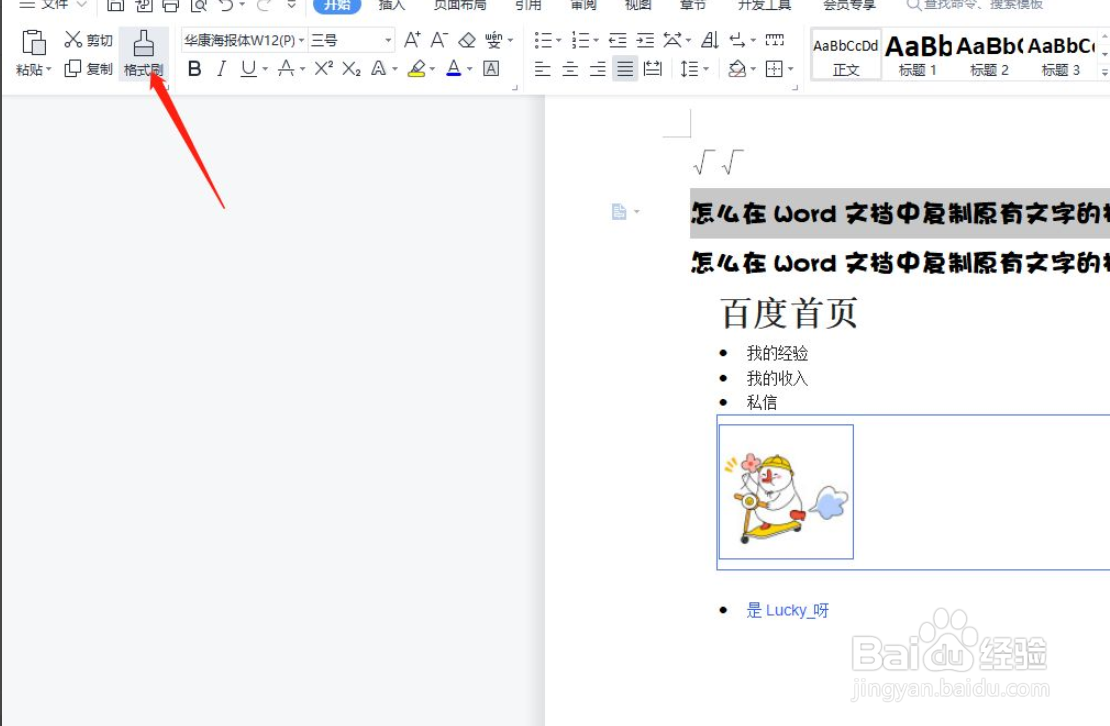Switch to the 页面布局 Page Layout tab
The width and height of the screenshot is (1110, 726).
click(x=459, y=5)
